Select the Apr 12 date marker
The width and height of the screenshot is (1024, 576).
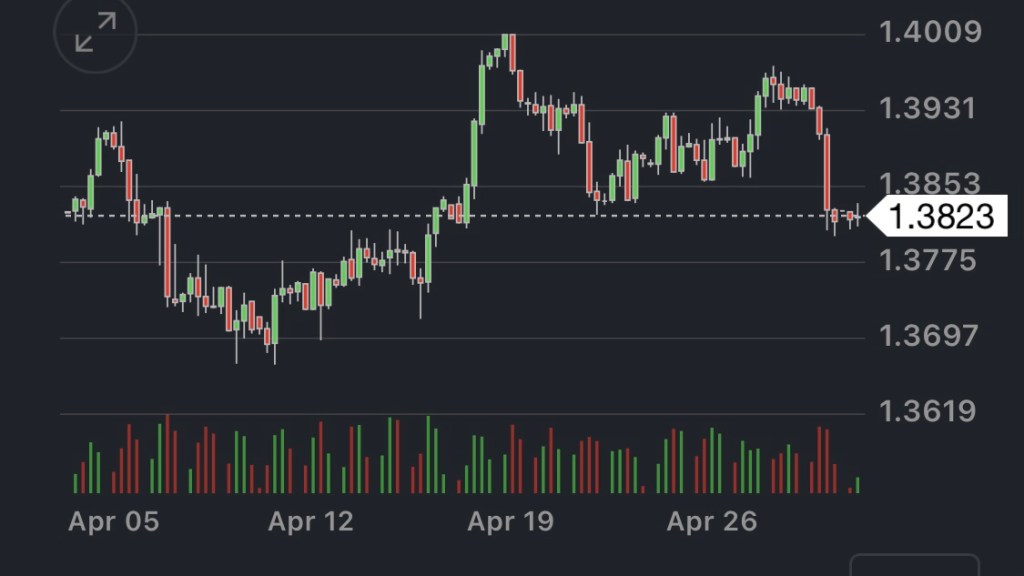click(311, 521)
